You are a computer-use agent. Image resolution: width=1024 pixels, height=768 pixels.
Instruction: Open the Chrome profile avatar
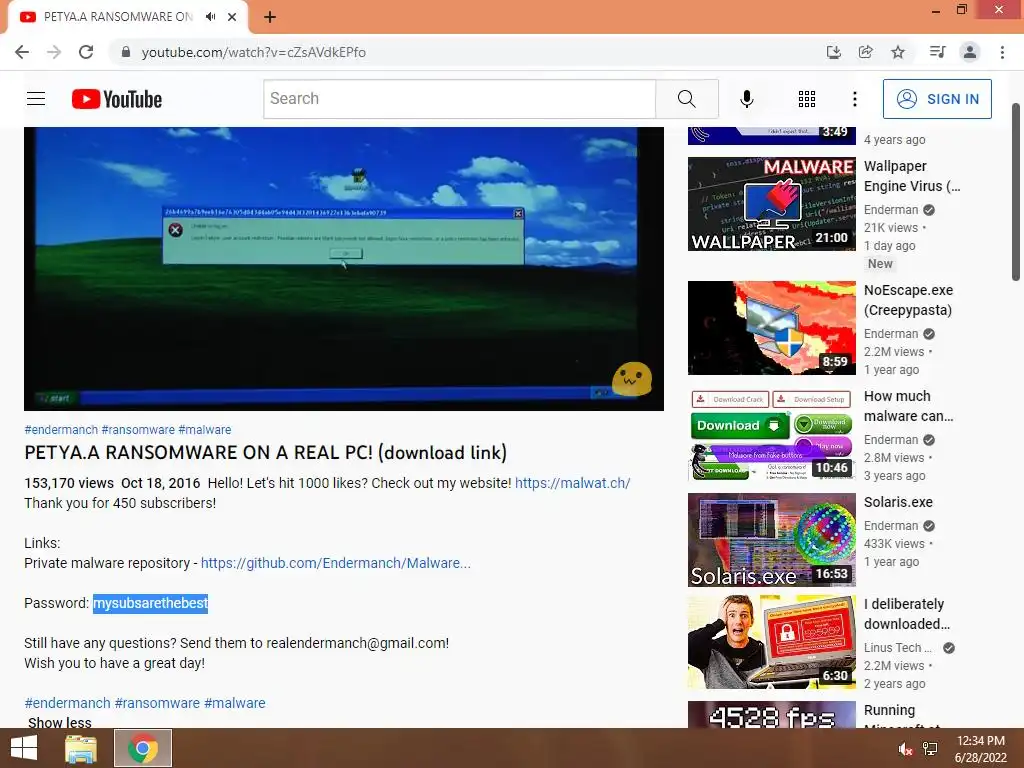[x=970, y=52]
